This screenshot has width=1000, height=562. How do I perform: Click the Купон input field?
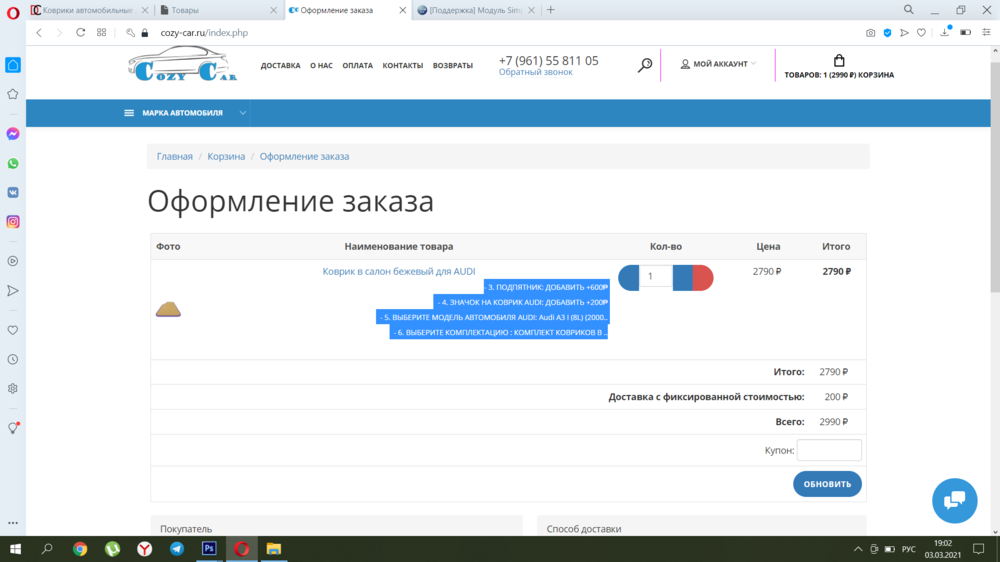click(x=829, y=450)
